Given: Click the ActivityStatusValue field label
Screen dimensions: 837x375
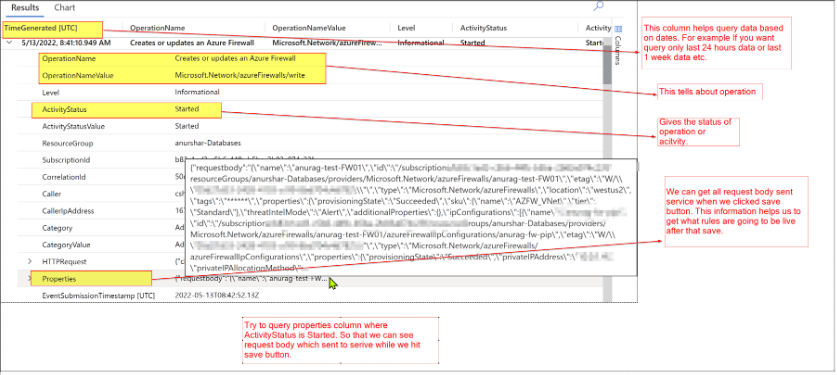Looking at the screenshot, I should [x=73, y=126].
